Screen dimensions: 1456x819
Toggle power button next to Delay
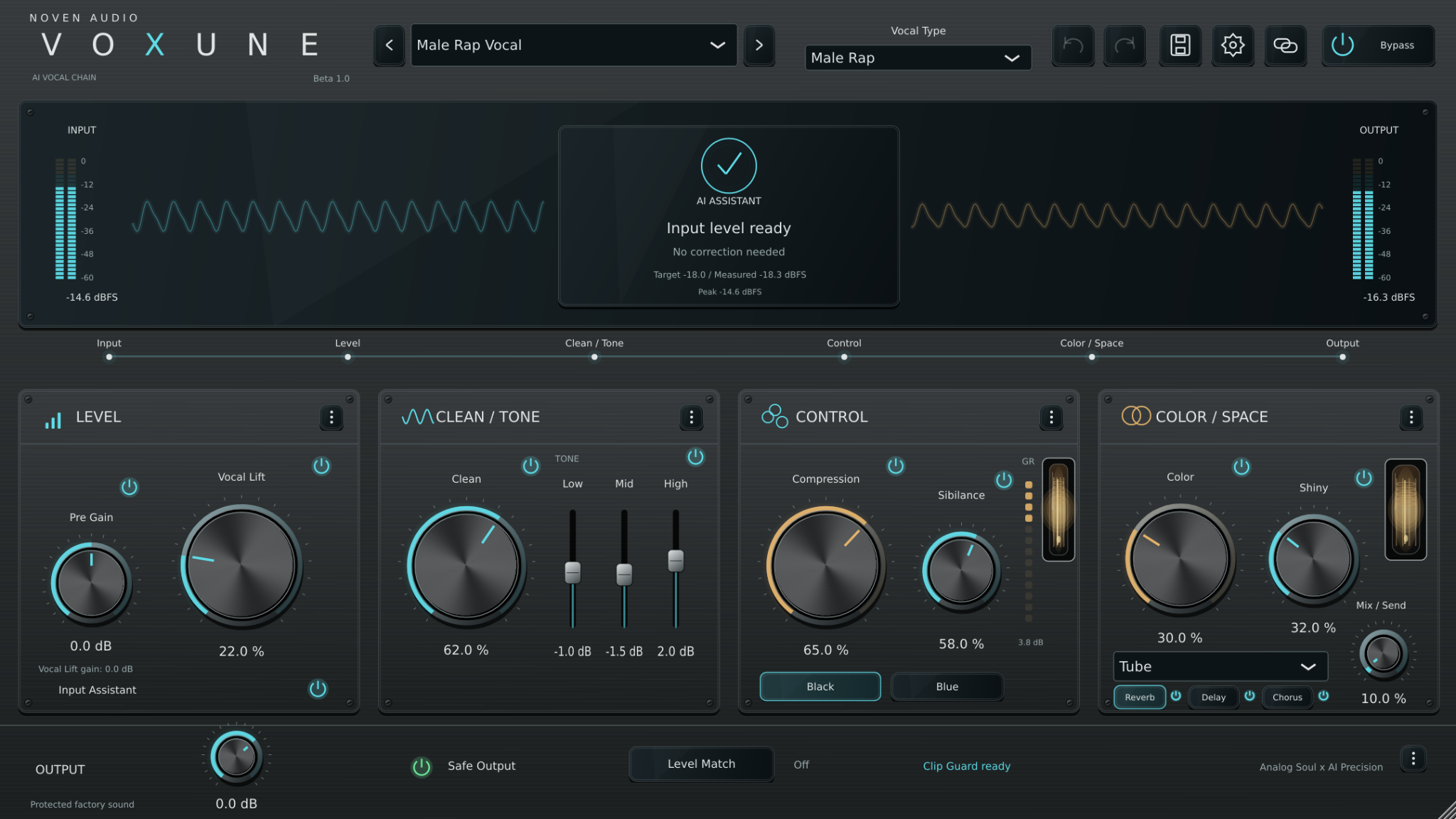(1250, 696)
